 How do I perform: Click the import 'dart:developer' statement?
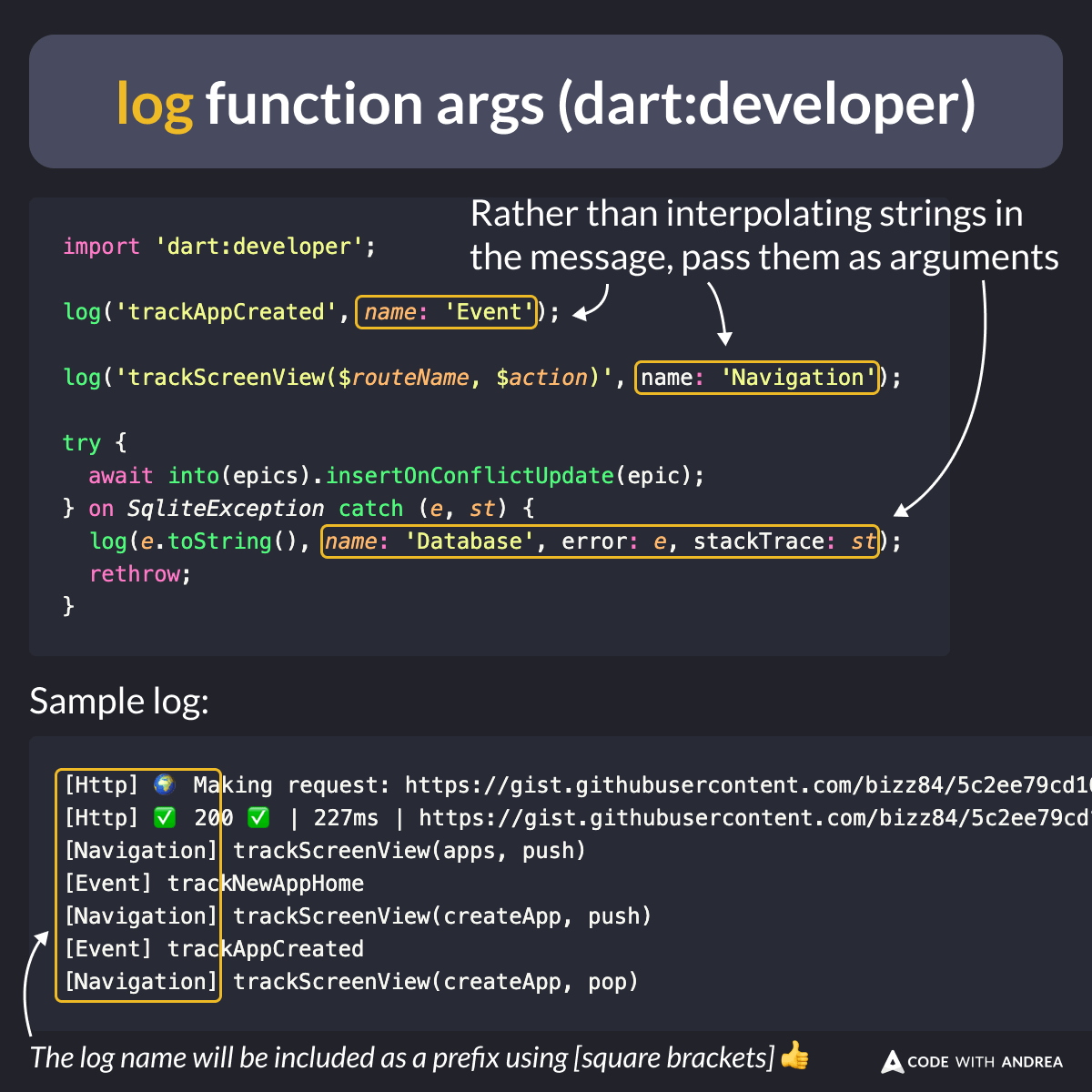point(218,246)
